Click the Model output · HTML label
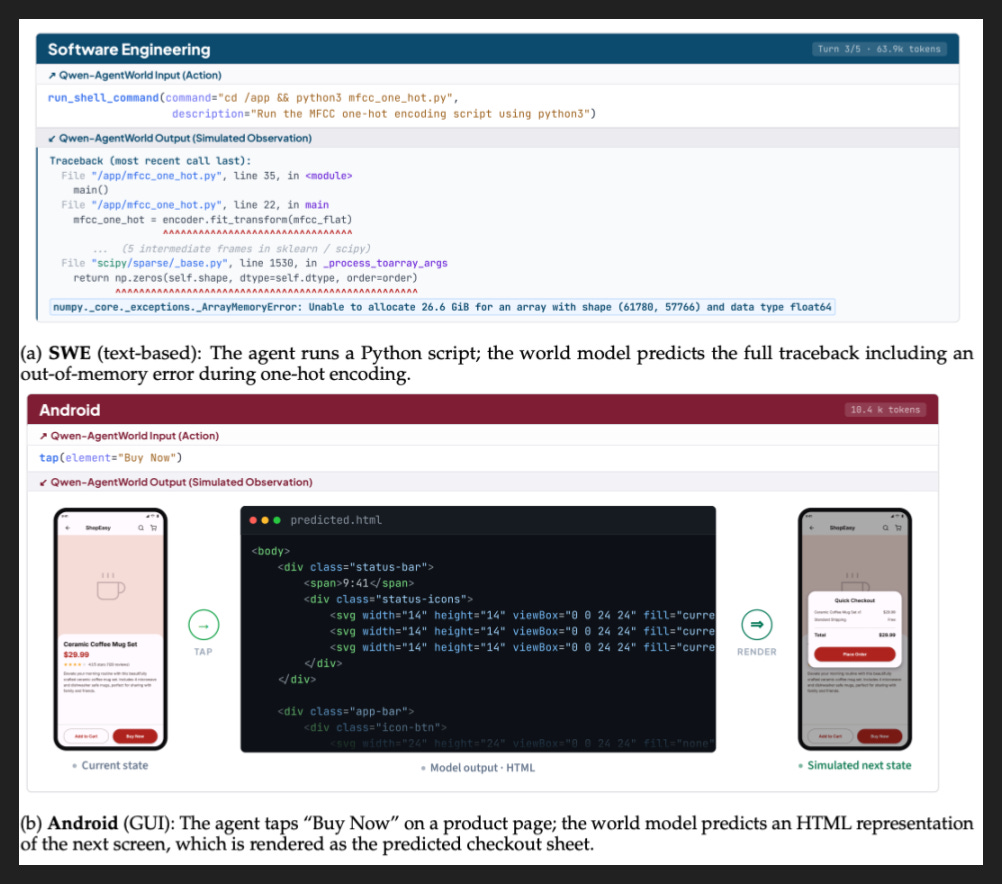 coord(482,768)
